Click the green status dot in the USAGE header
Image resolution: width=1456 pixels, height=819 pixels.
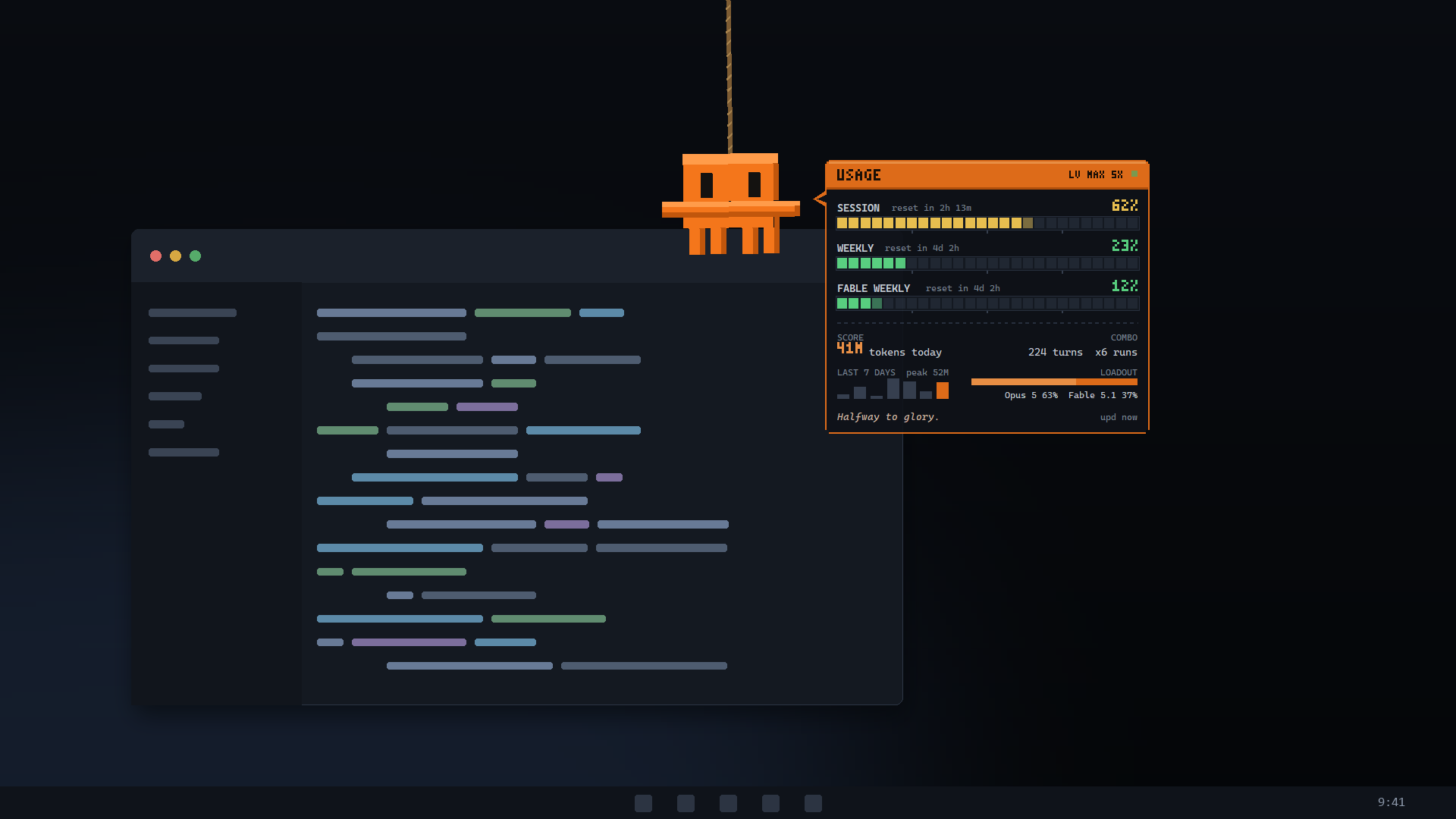[x=1134, y=174]
